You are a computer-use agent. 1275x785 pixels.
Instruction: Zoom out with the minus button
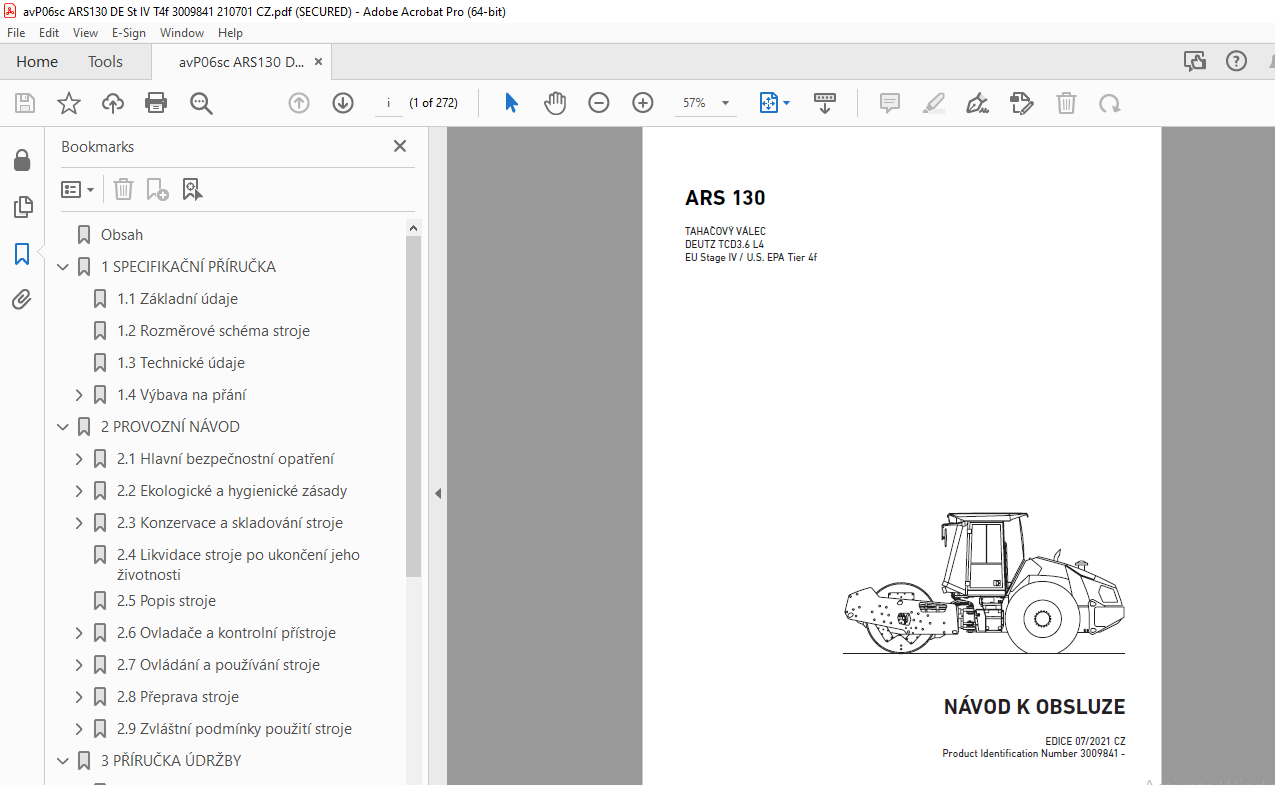599,103
